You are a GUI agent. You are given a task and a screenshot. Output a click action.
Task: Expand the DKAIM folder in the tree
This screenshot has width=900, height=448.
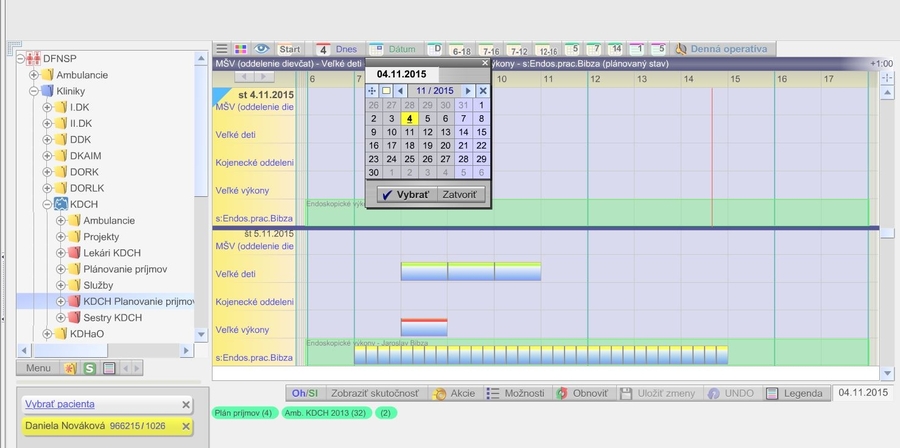coord(47,156)
